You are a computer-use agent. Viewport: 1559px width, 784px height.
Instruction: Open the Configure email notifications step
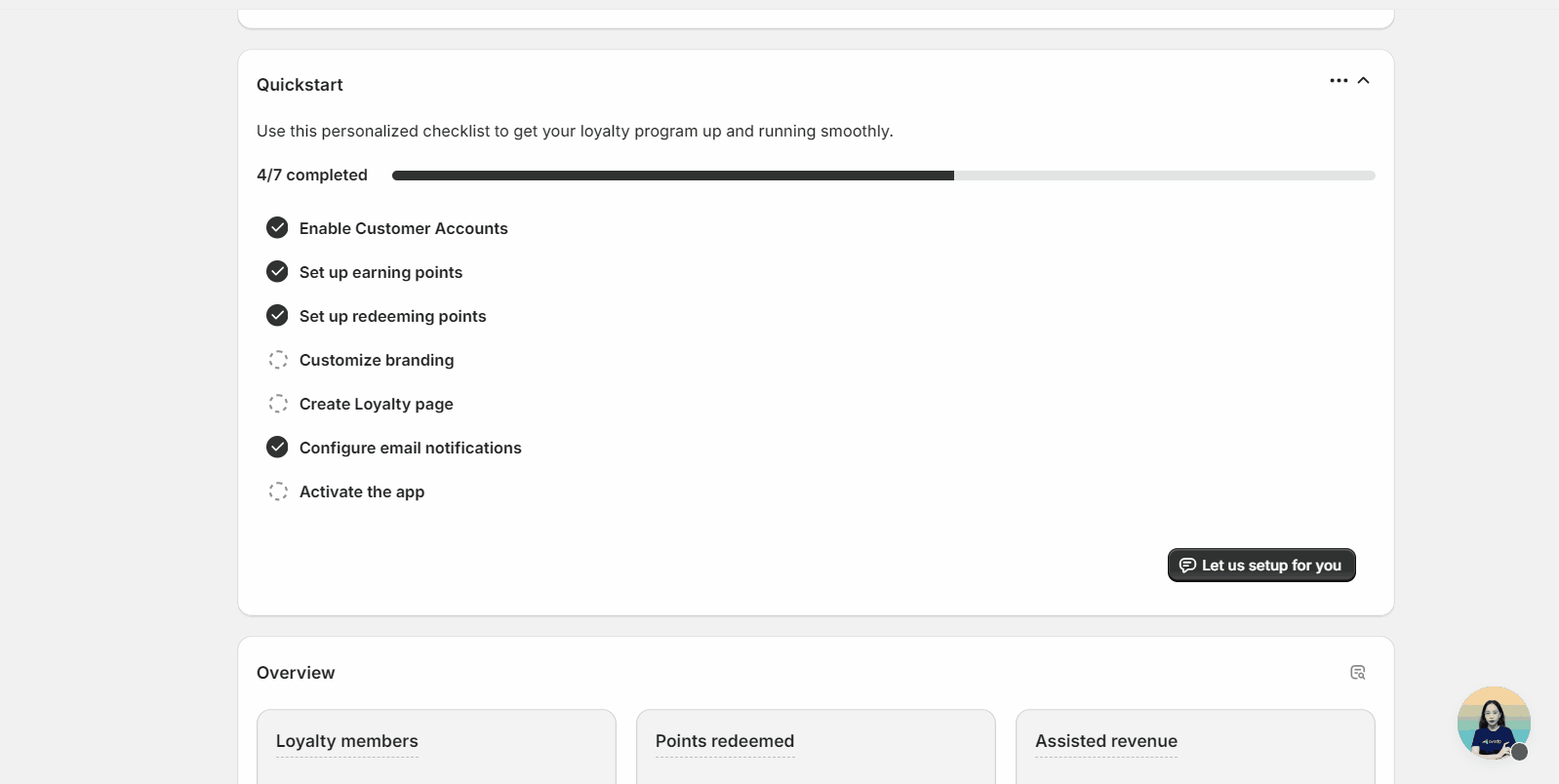click(411, 448)
